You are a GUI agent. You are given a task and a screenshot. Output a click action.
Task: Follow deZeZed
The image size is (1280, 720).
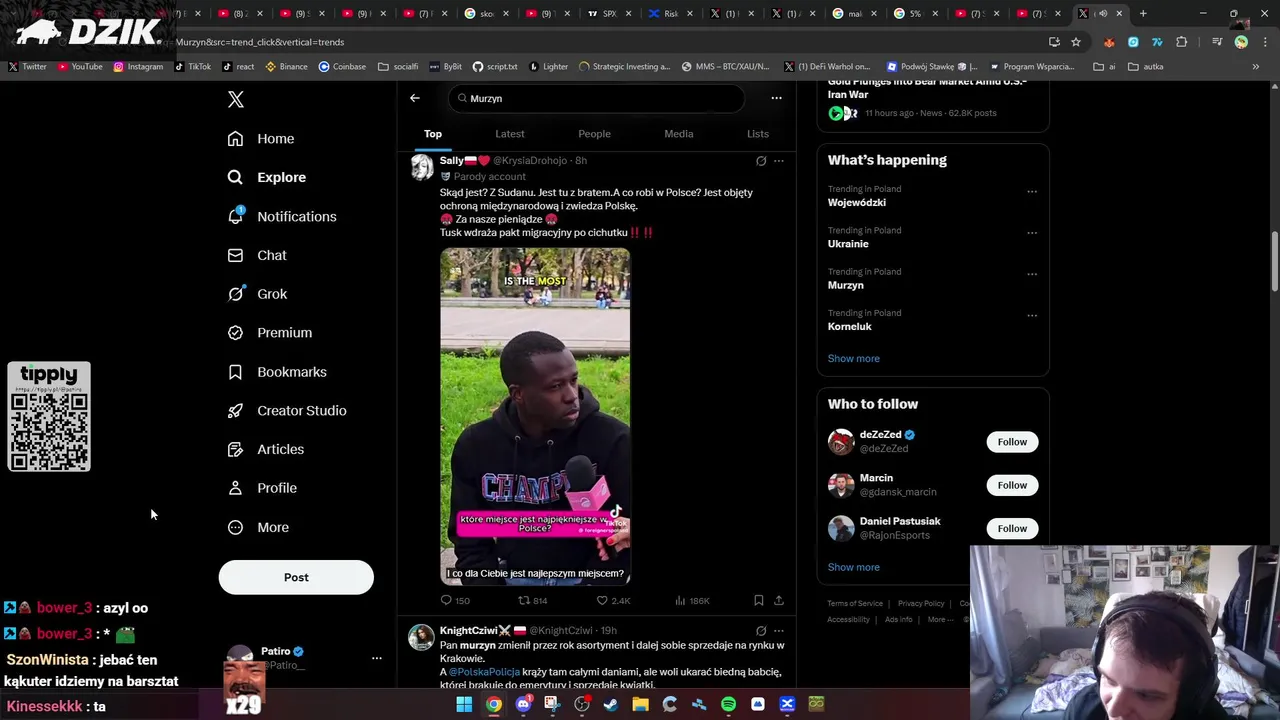tap(1012, 442)
